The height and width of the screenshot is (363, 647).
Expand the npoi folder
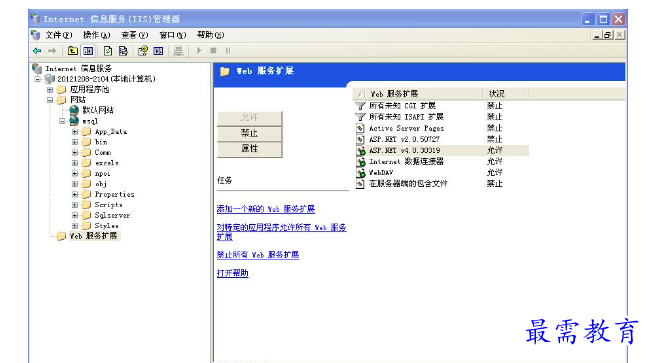75,173
